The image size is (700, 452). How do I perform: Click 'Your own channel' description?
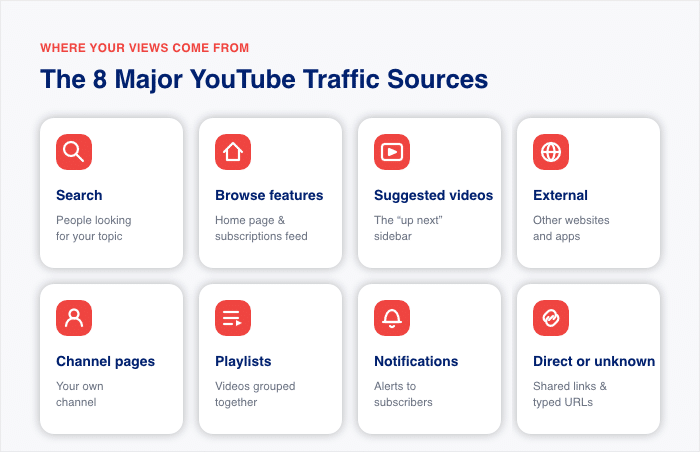(x=80, y=394)
